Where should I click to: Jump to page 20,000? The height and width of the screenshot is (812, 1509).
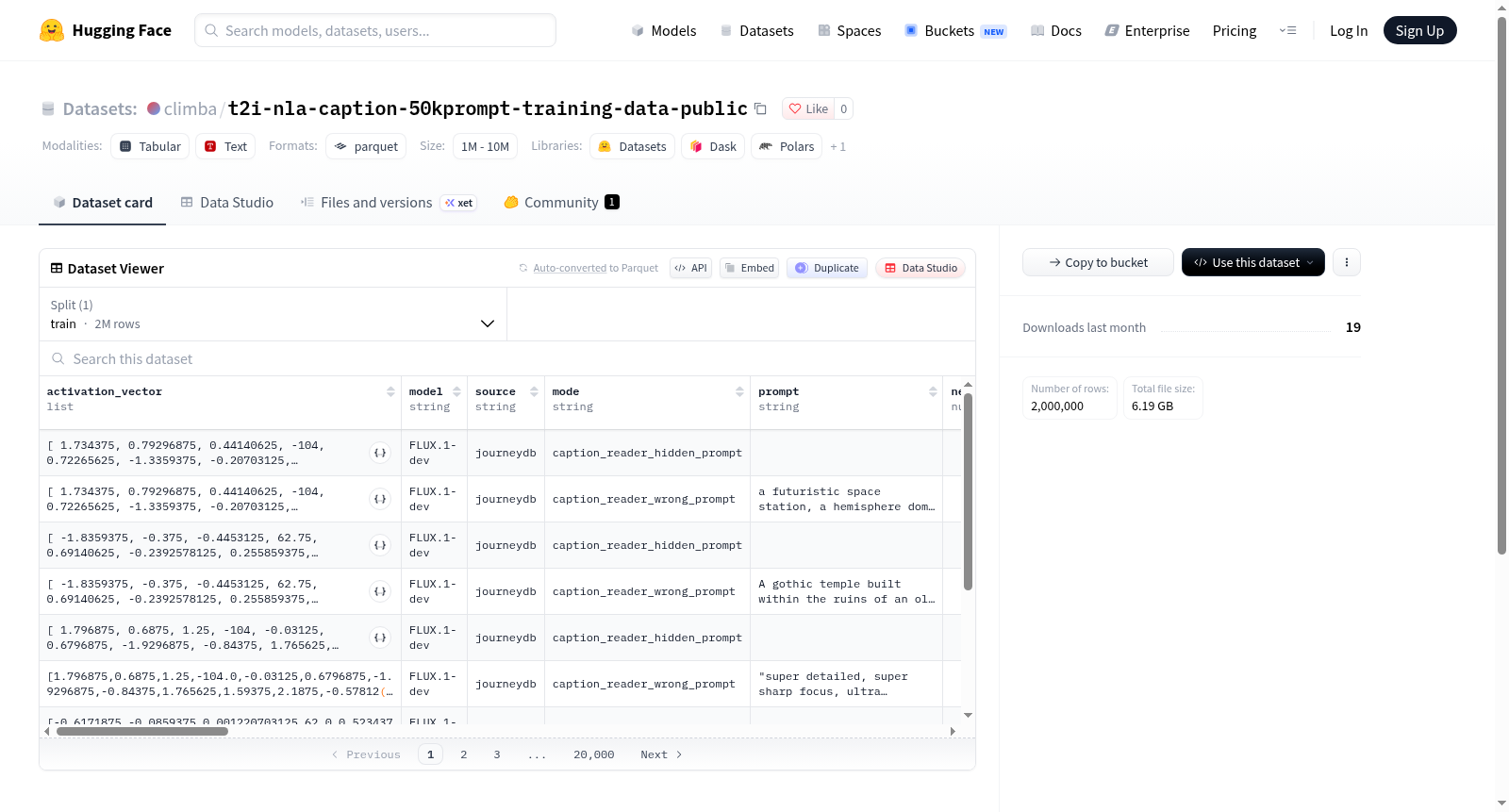[594, 754]
